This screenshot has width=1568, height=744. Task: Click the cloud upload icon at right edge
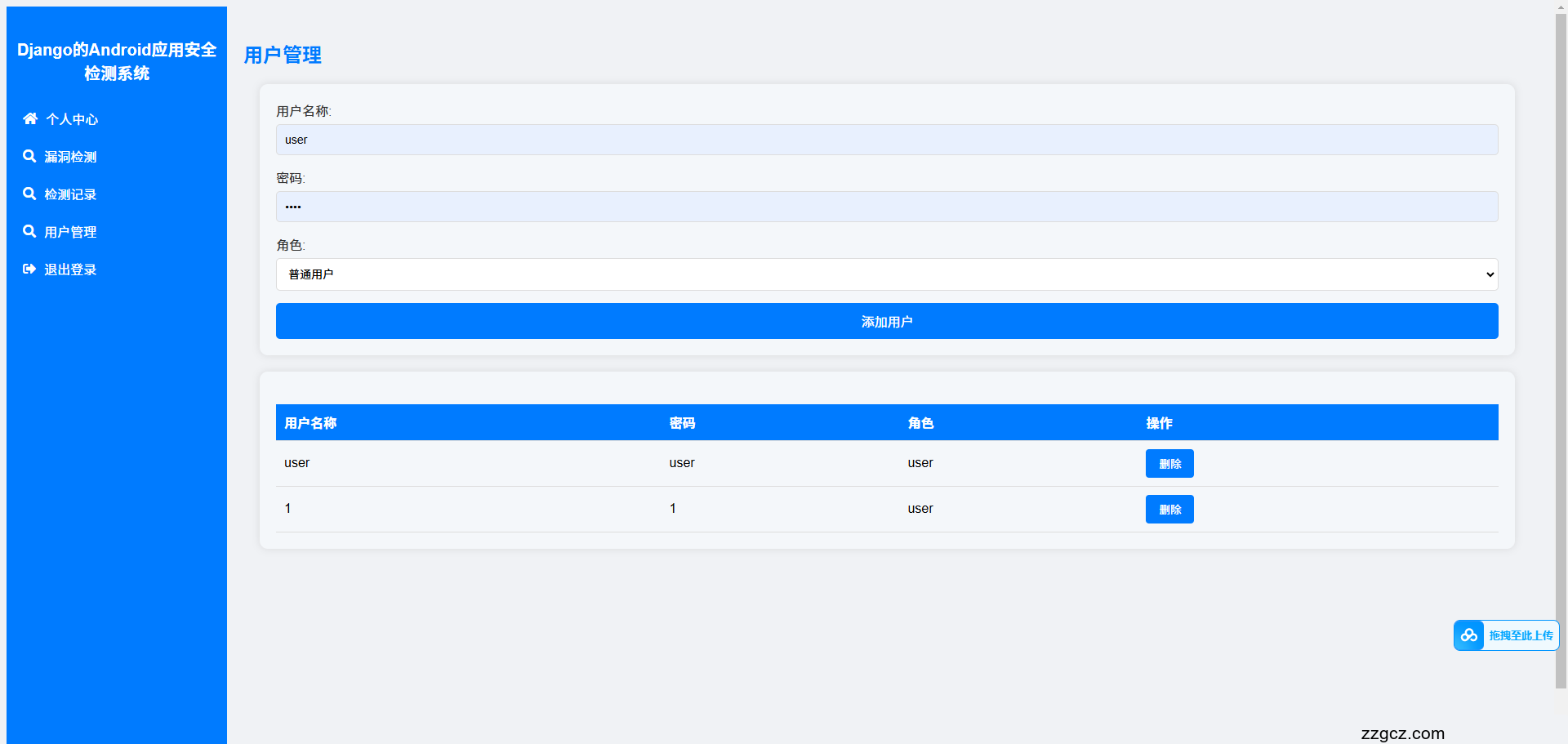(1468, 635)
